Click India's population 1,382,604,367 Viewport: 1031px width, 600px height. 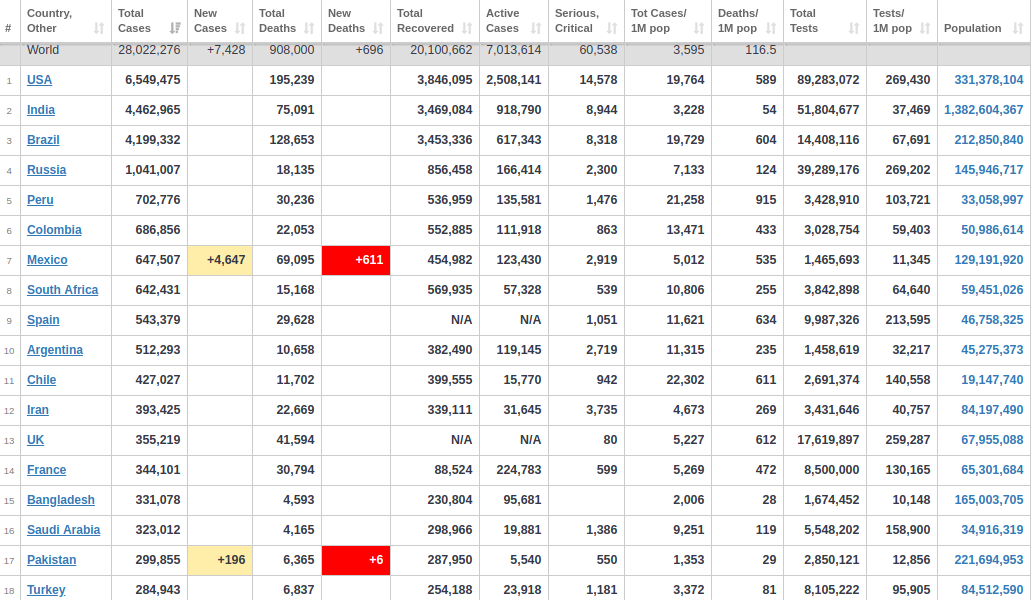tap(984, 110)
